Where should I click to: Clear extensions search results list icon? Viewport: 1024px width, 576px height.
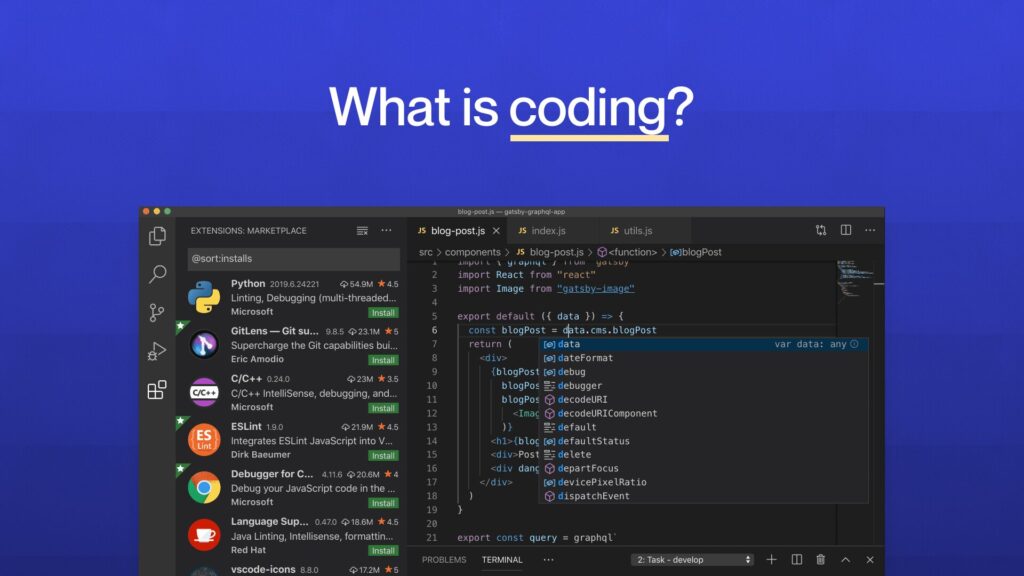tap(362, 231)
